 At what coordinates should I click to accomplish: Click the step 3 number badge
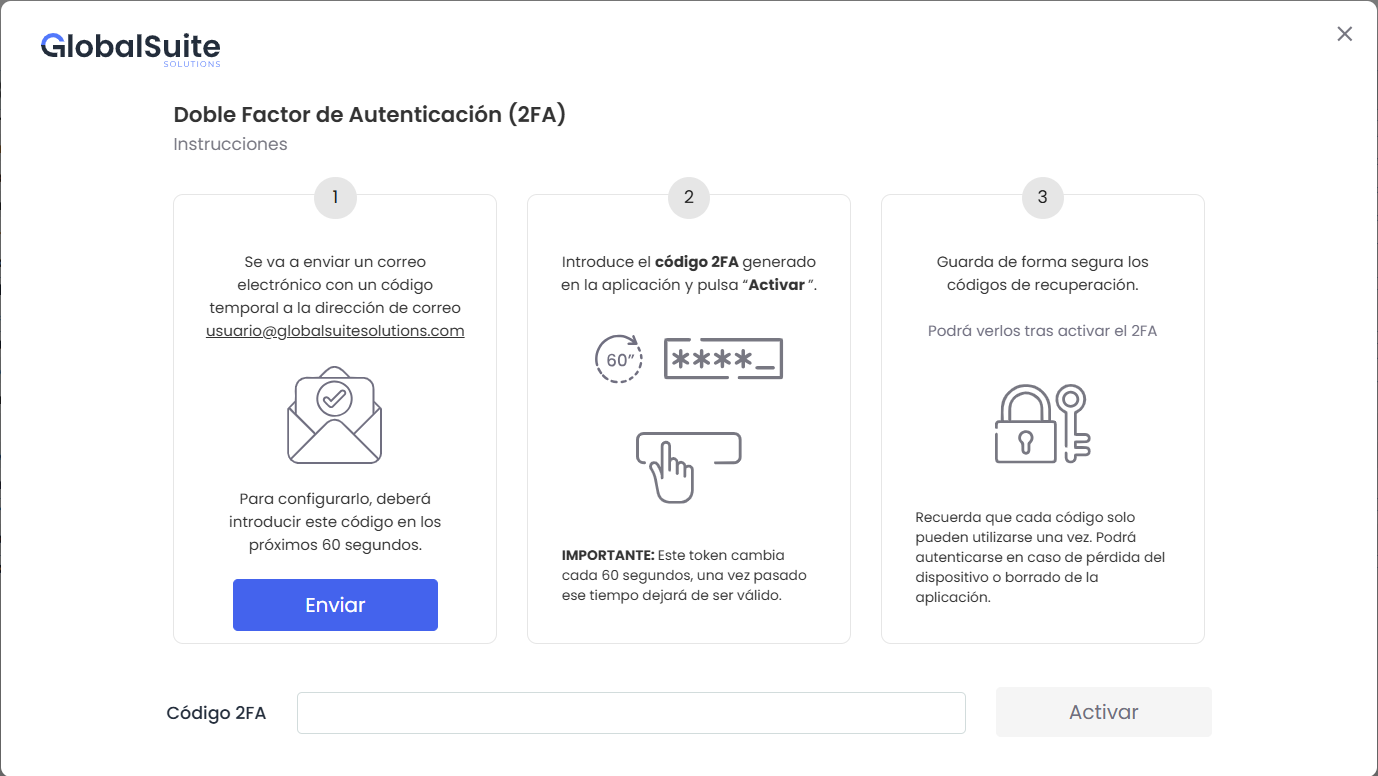[x=1043, y=197]
